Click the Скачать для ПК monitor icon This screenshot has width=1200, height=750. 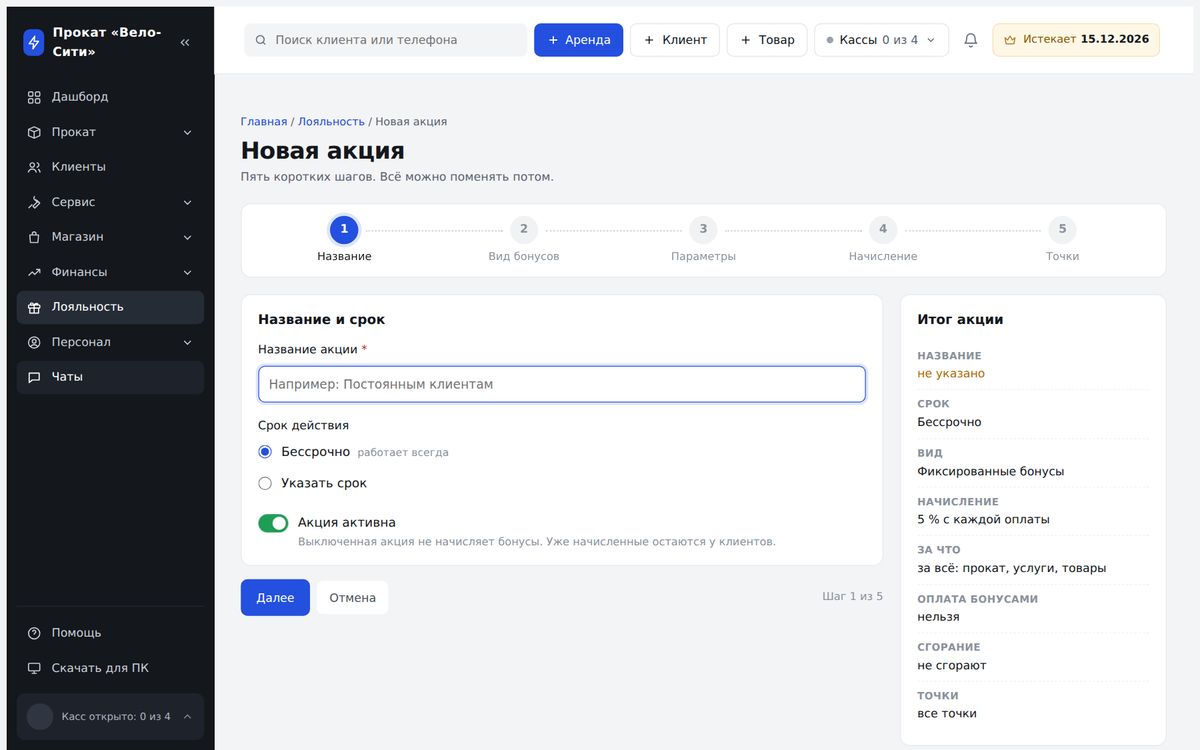[x=34, y=668]
